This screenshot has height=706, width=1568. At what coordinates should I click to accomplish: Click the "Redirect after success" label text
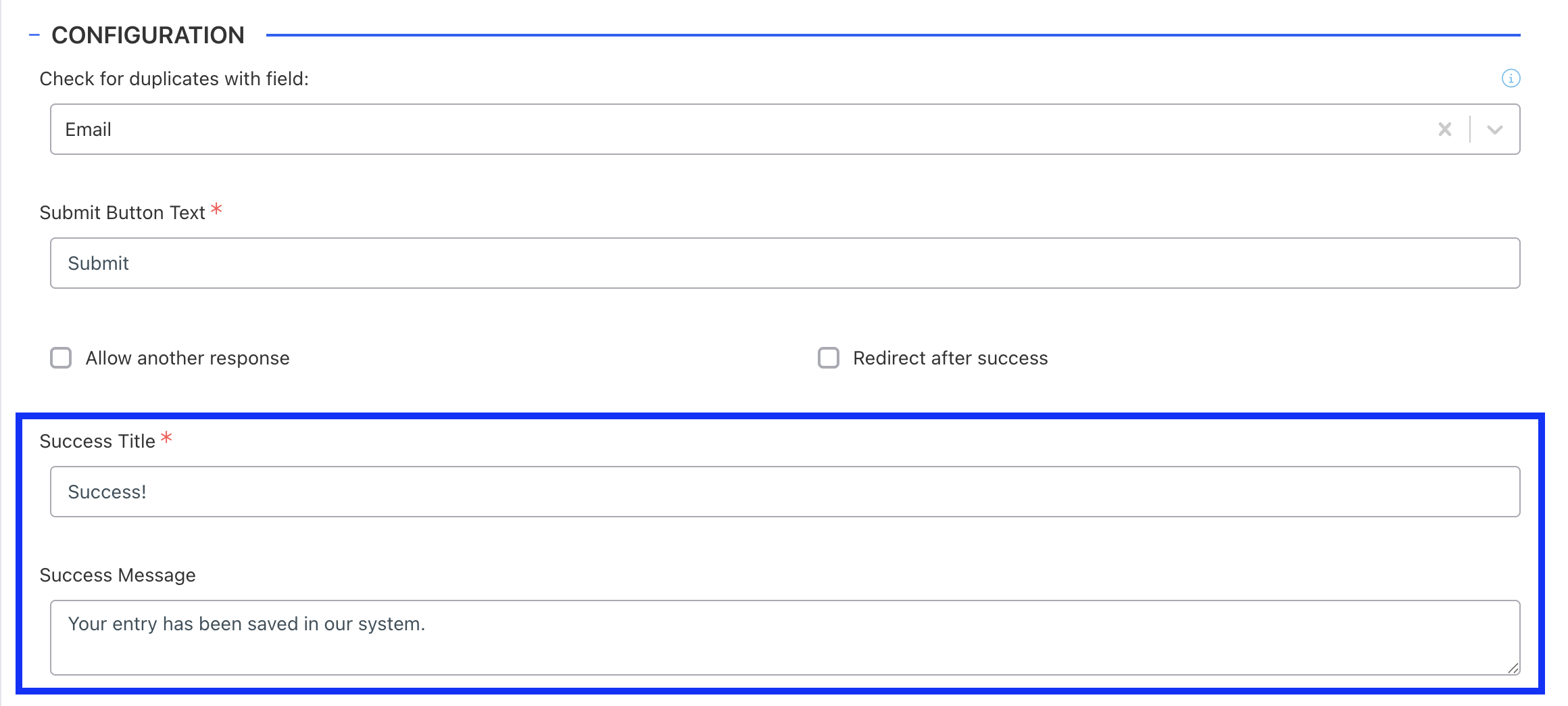(x=950, y=358)
